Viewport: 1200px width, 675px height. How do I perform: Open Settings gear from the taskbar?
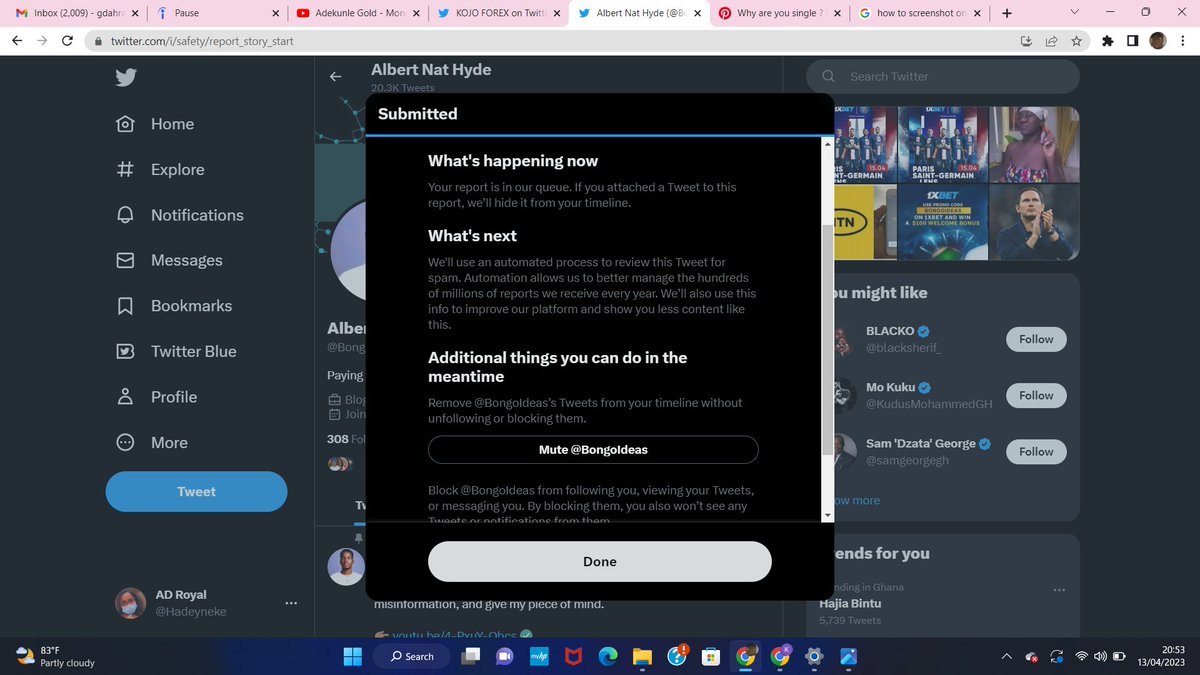pos(814,656)
